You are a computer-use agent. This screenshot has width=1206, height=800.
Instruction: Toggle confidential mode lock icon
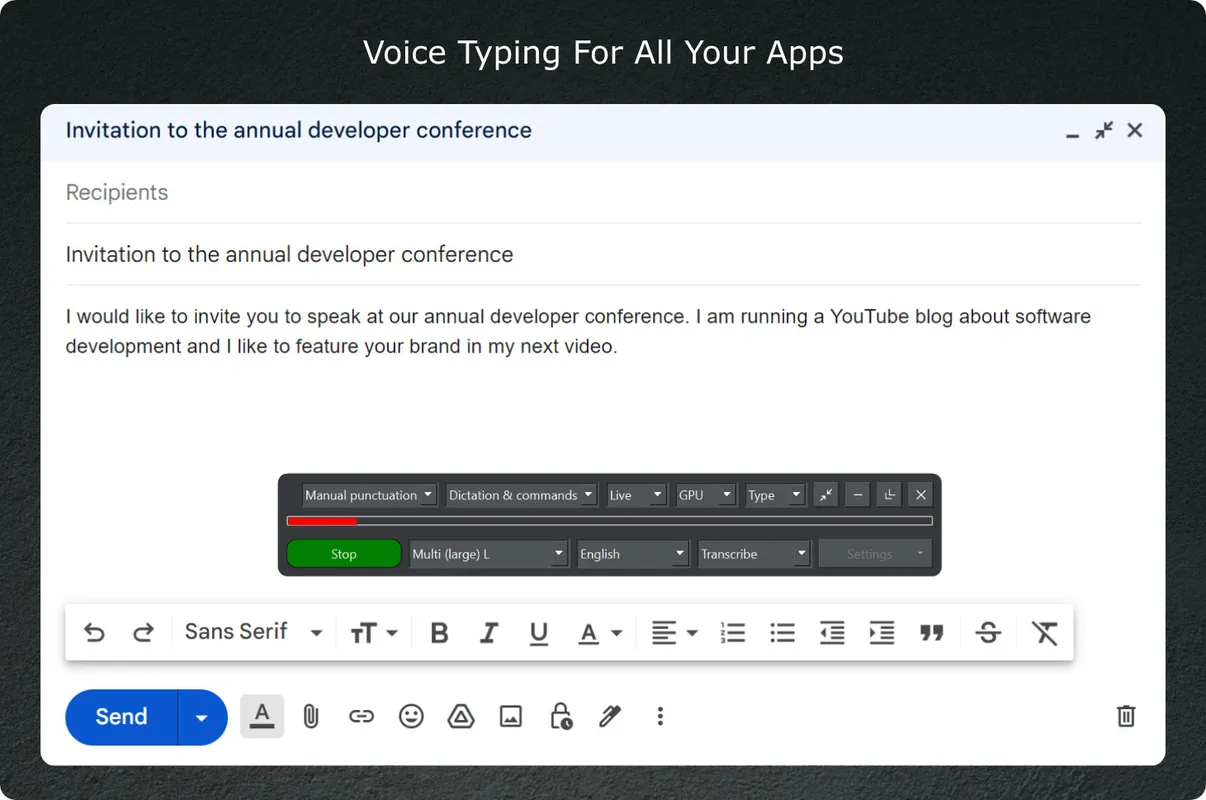click(x=561, y=716)
